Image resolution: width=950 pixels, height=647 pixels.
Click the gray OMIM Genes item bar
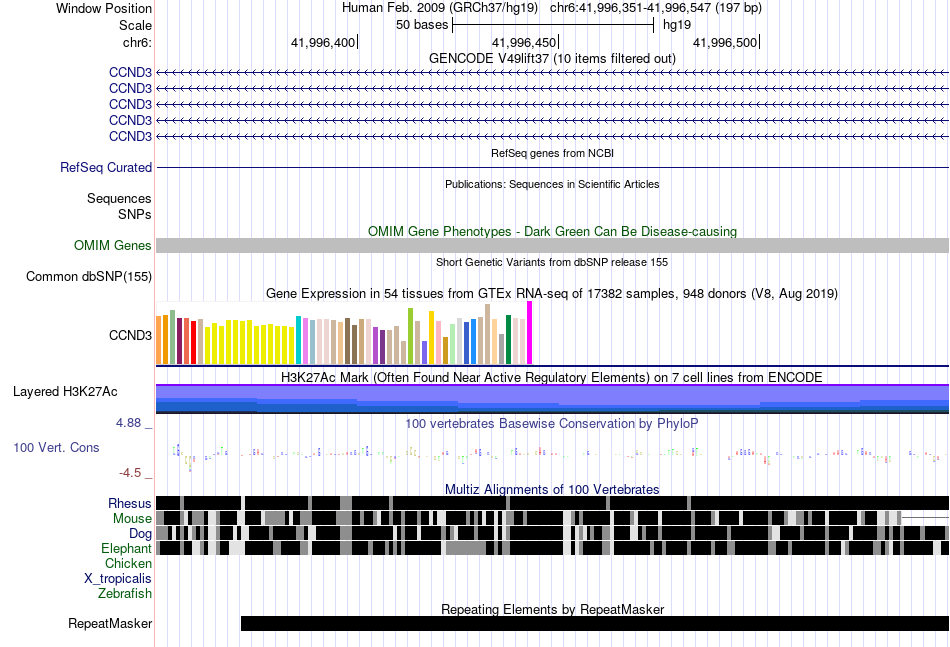coord(553,245)
